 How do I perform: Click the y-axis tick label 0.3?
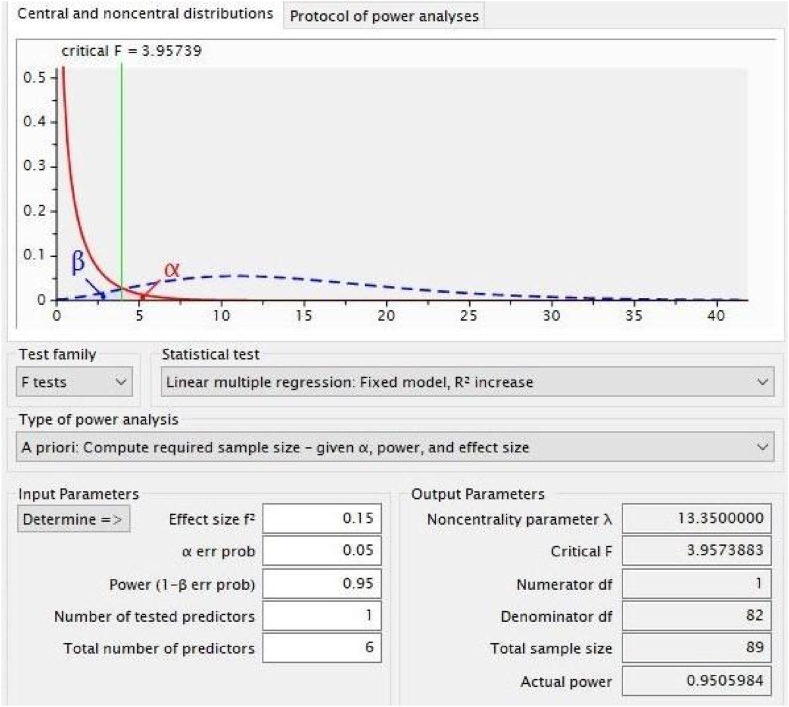tap(34, 166)
